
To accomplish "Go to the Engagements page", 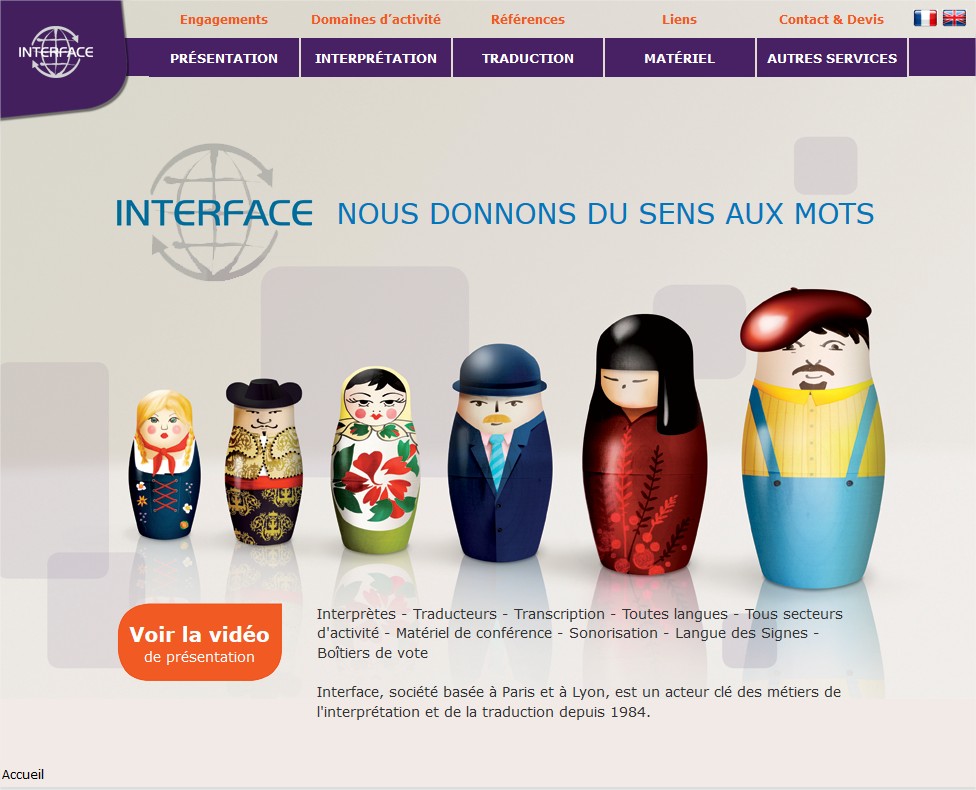I will 224,19.
